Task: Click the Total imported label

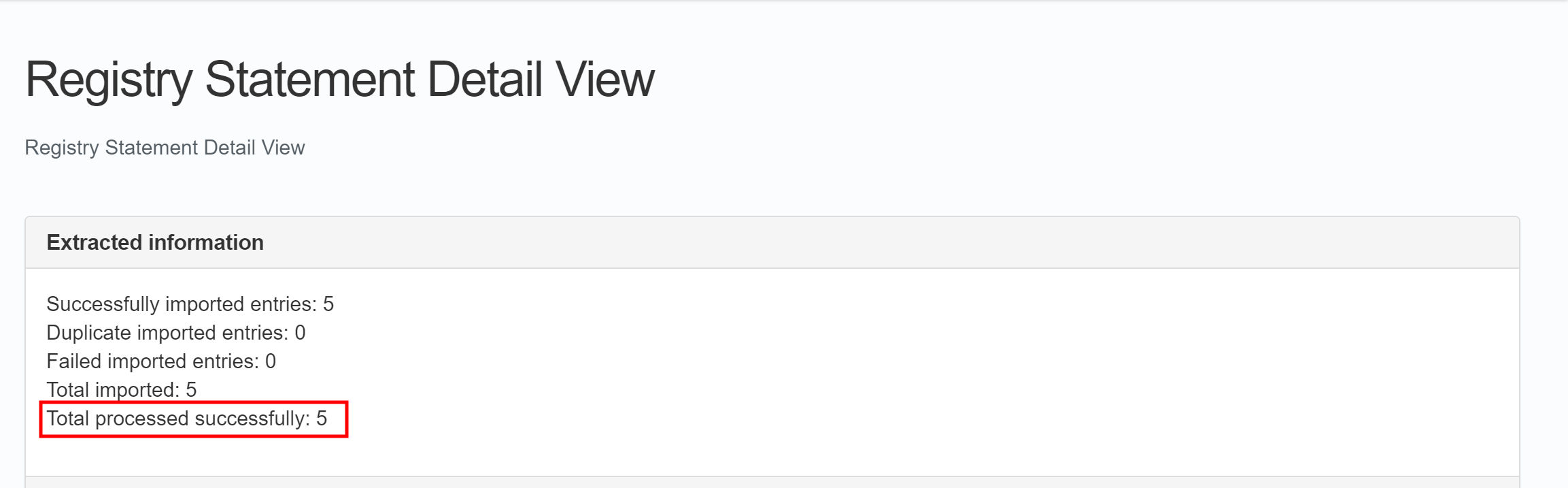Action: [112, 390]
